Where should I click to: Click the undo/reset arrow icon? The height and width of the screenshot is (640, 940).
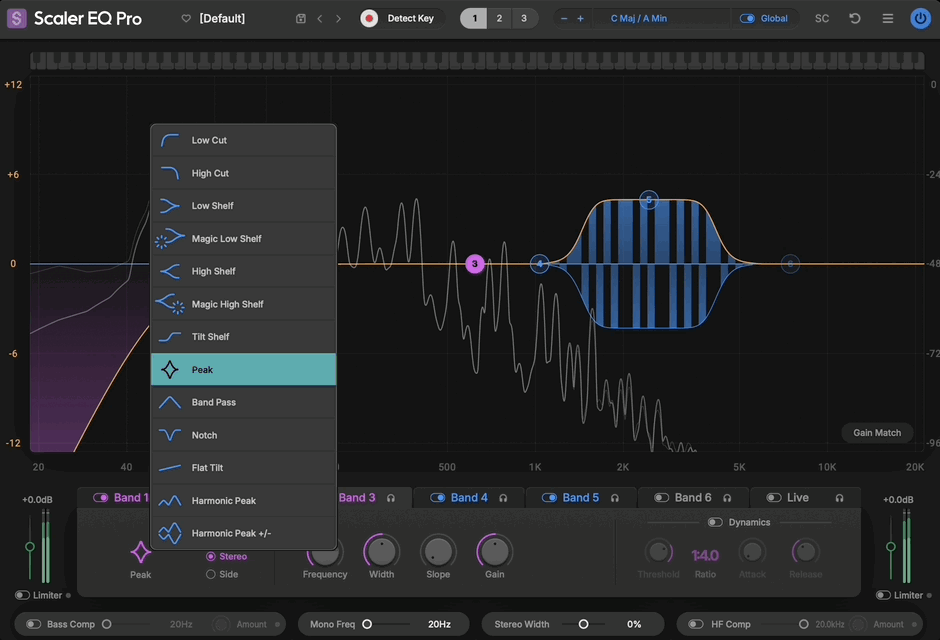point(855,19)
